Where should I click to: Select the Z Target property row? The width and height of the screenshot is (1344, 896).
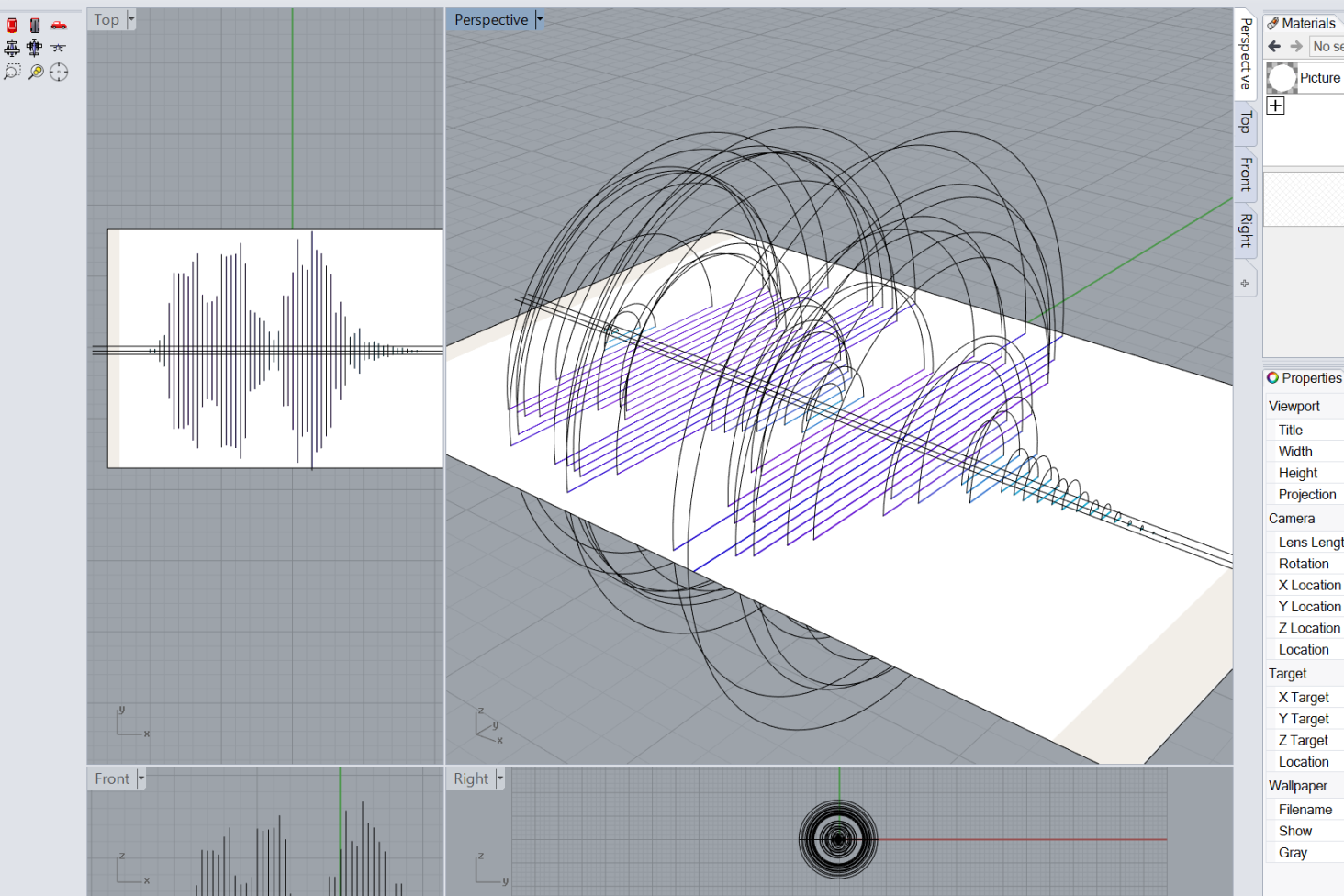(x=1304, y=741)
